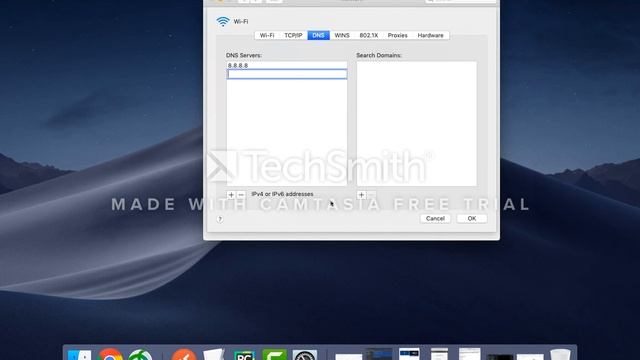Click the Wi-Fi signal icon in the dialog header

[223, 21]
